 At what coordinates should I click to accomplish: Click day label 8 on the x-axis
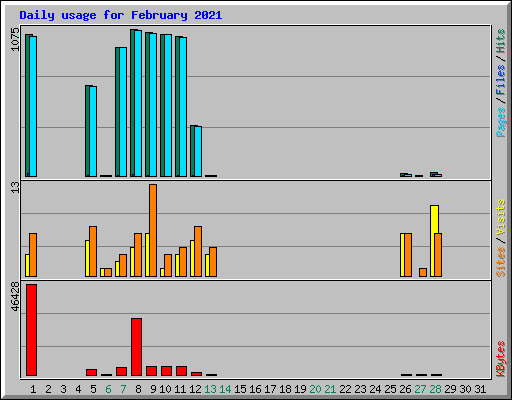point(138,389)
